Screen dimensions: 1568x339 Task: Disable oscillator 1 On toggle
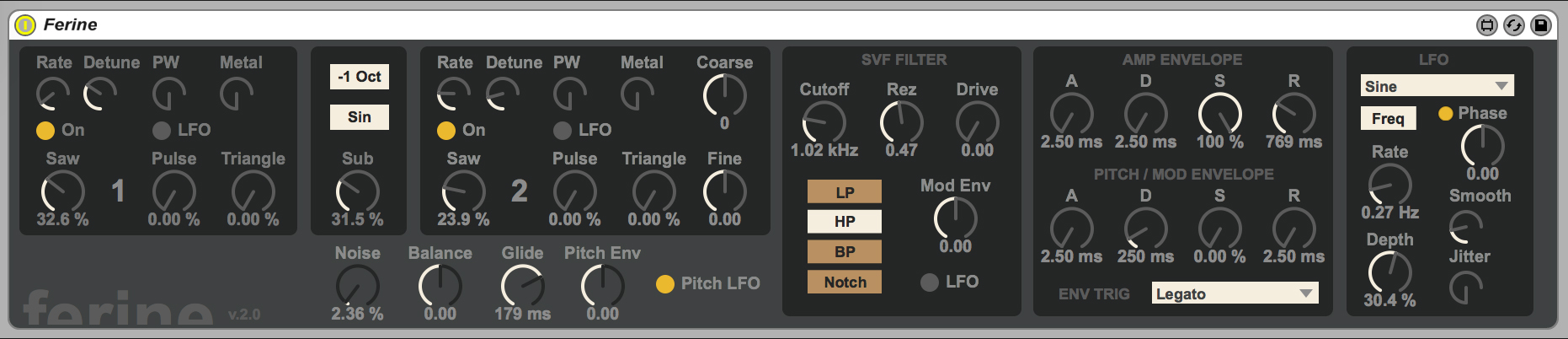(45, 130)
